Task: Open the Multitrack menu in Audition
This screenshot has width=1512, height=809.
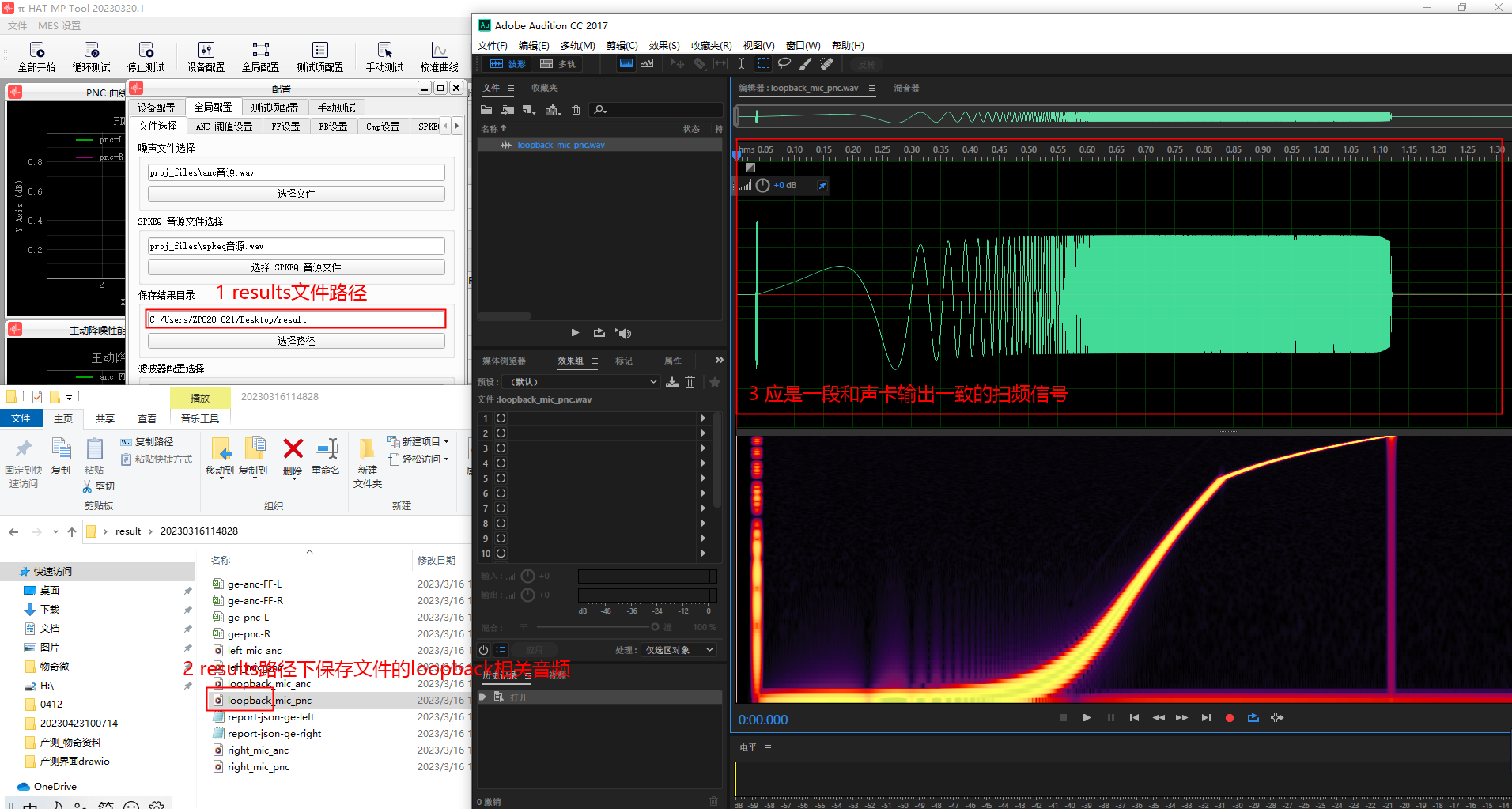Action: pyautogui.click(x=578, y=45)
